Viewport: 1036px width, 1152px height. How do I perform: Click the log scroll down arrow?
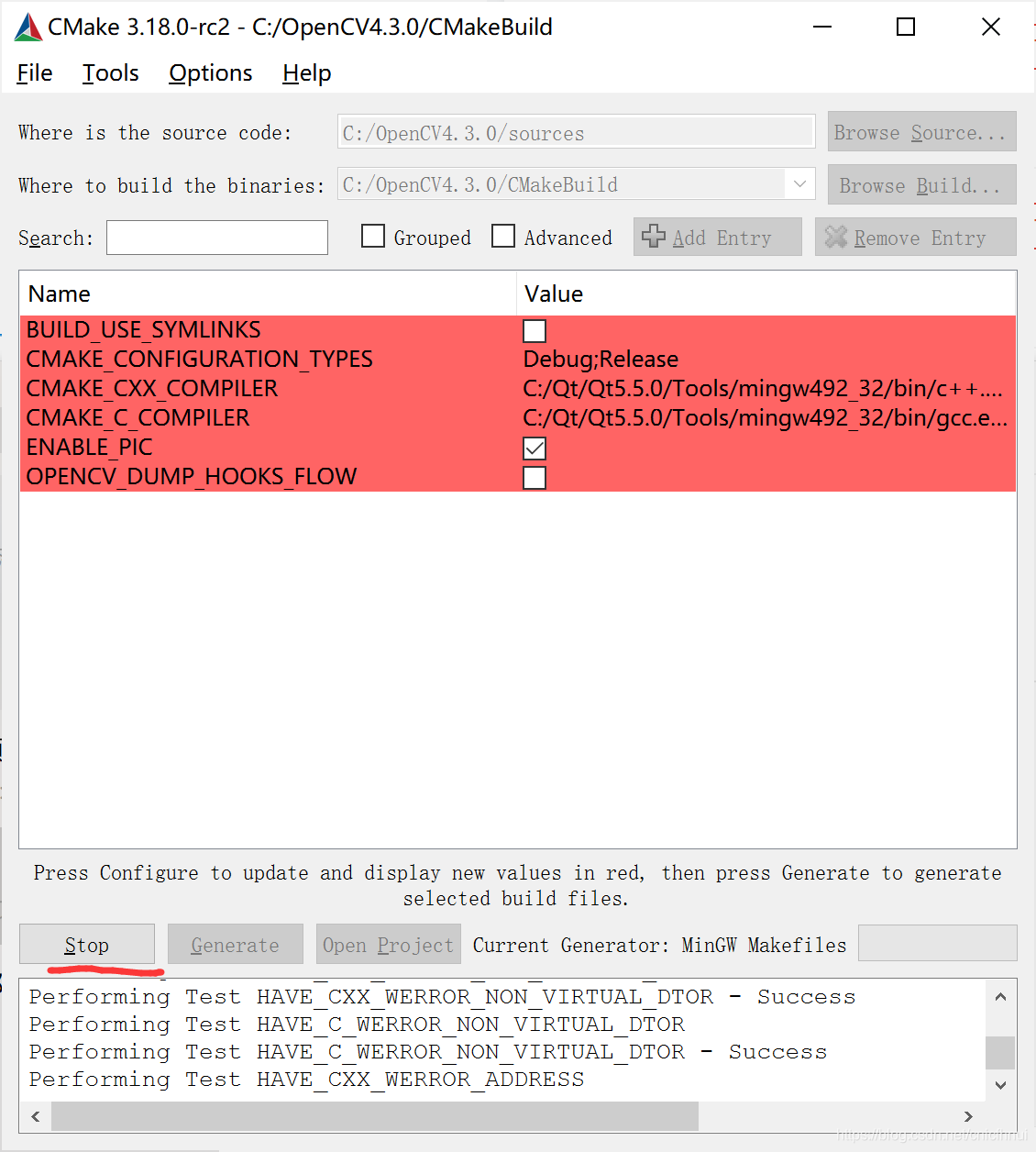coord(1000,1085)
